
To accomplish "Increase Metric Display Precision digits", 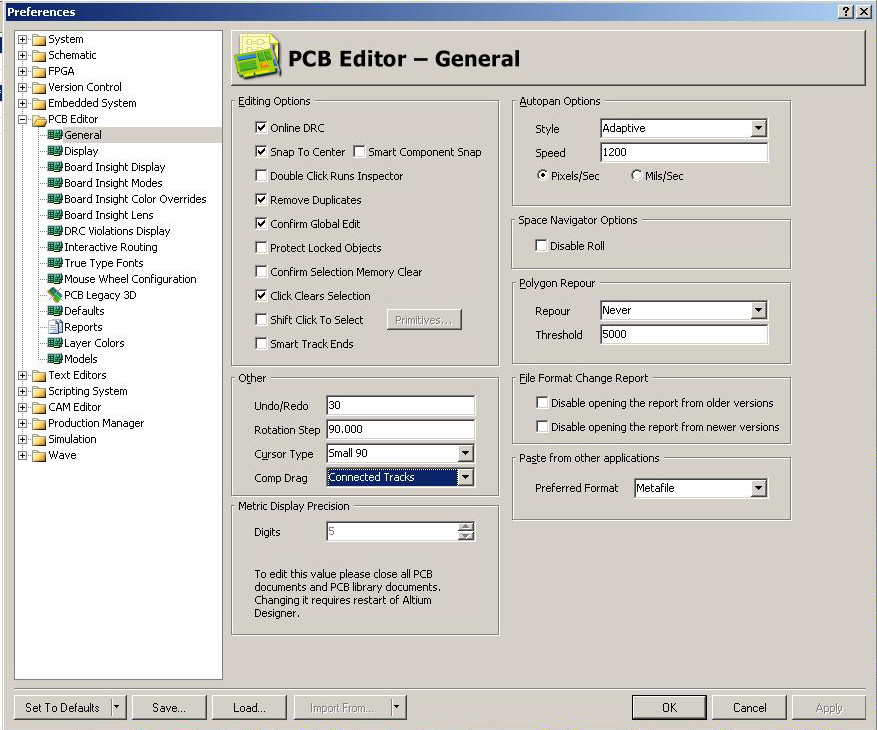I will click(x=465, y=526).
